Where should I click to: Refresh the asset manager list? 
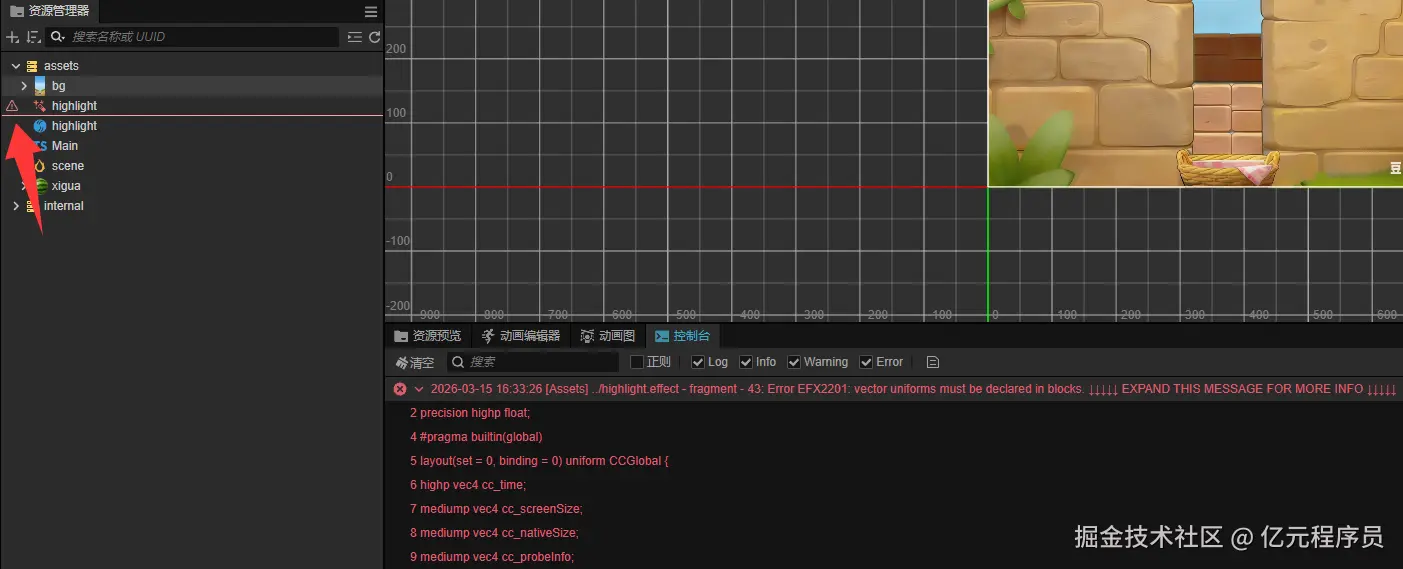click(375, 37)
